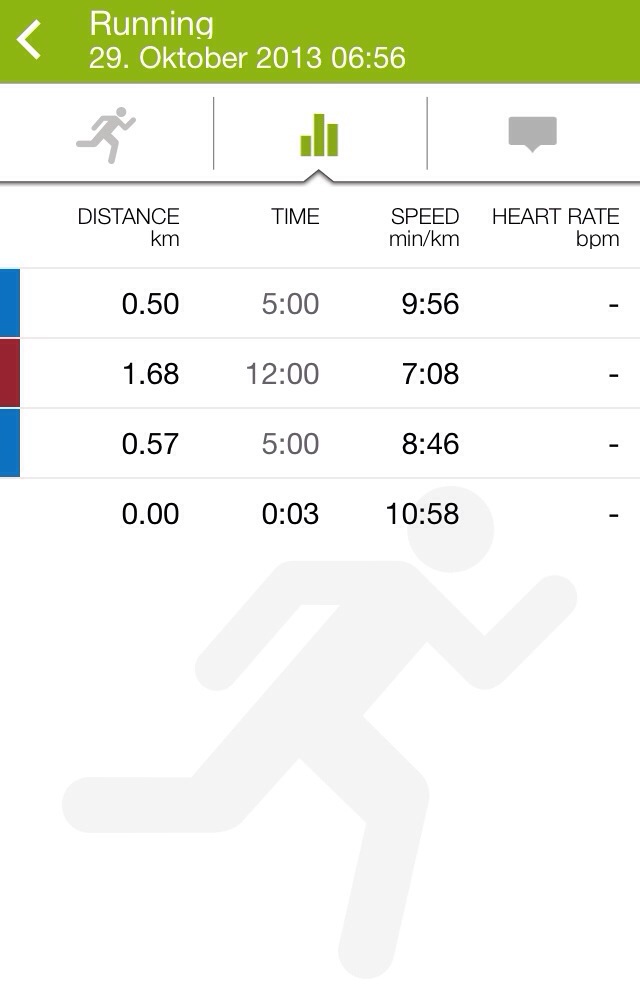Viewport: 640px width, 992px height.
Task: Select the red lap color marker
Action: [10, 373]
